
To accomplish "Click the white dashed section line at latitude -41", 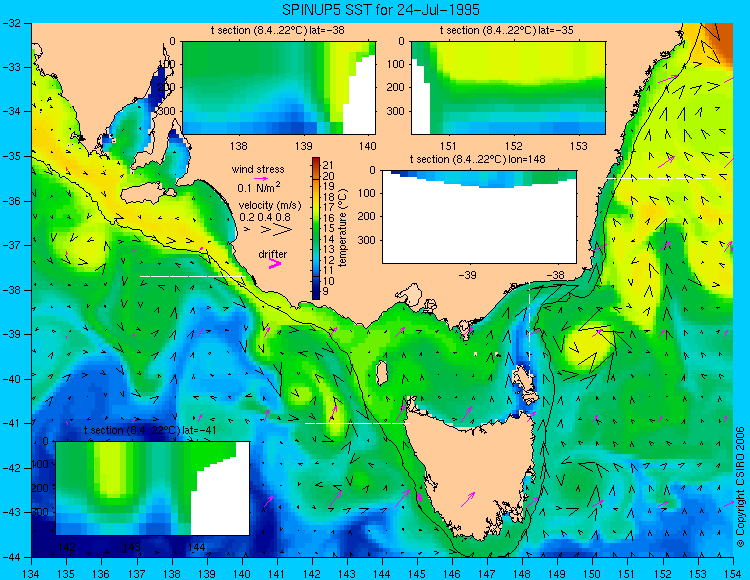I will pyautogui.click(x=357, y=423).
